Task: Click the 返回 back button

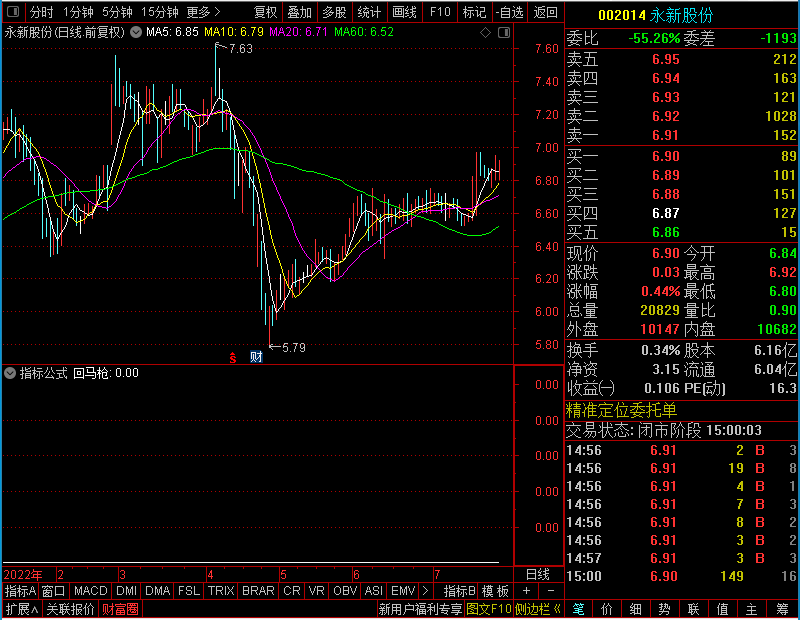Action: click(545, 12)
